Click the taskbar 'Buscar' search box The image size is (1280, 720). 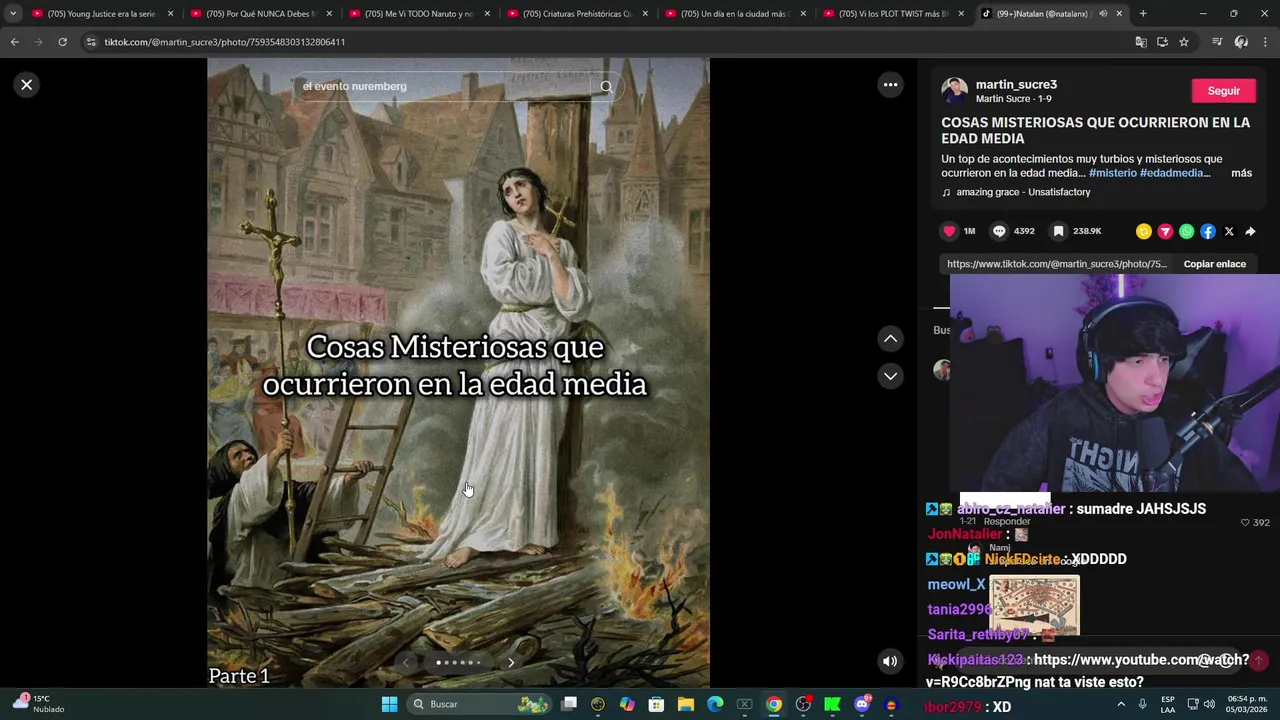click(480, 704)
